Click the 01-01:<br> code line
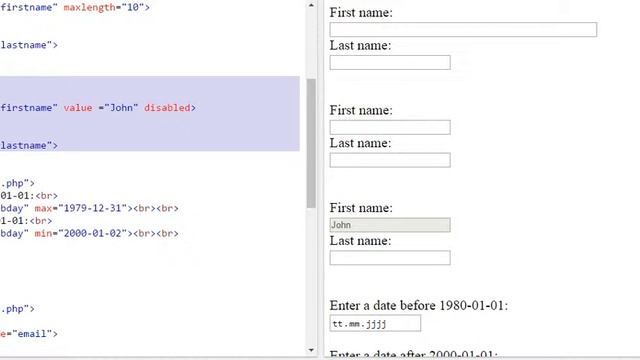The height and width of the screenshot is (360, 640). click(29, 196)
